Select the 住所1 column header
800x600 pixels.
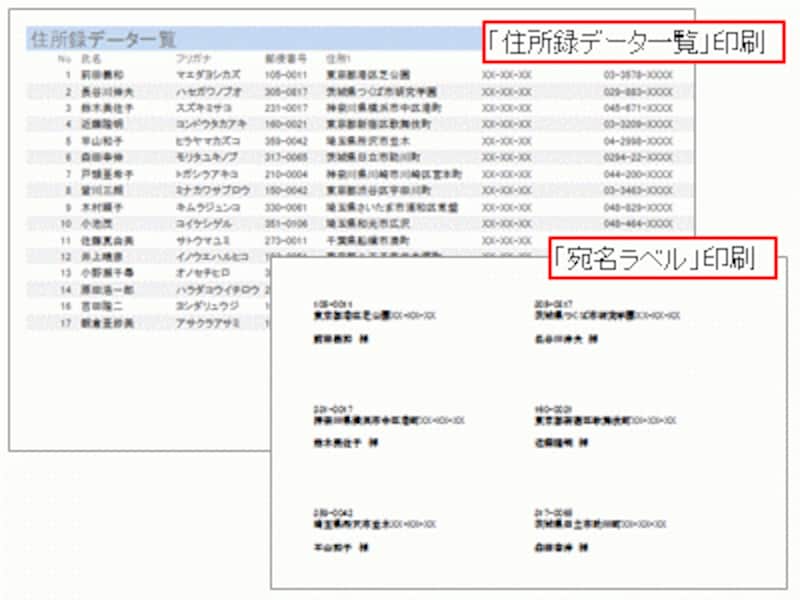[338, 59]
